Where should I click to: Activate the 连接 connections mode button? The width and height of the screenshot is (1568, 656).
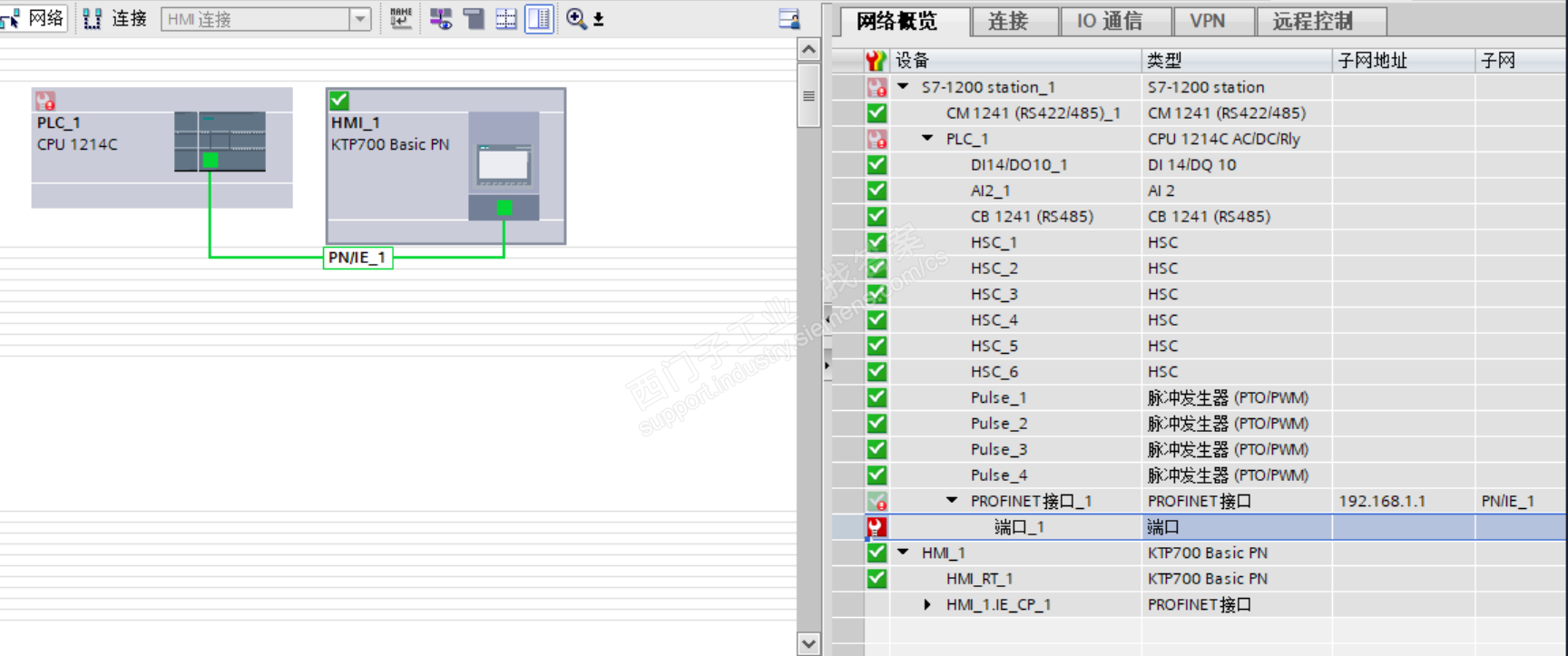click(115, 18)
